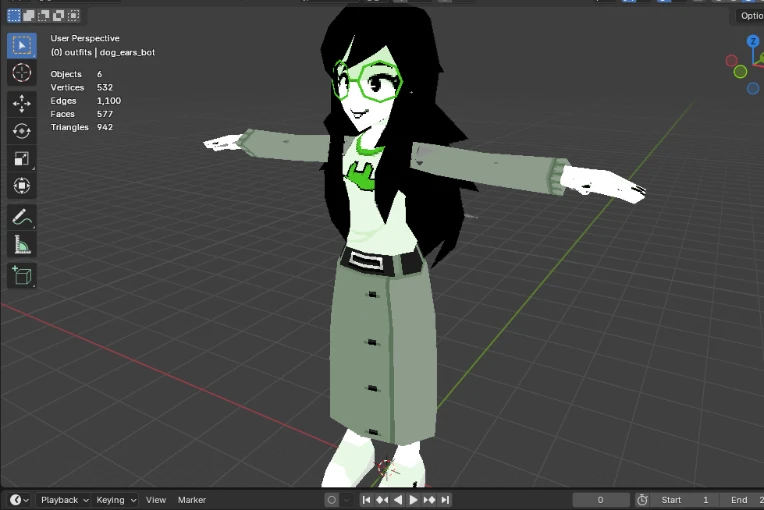764x510 pixels.
Task: Toggle the preview range clock icon
Action: click(x=642, y=500)
